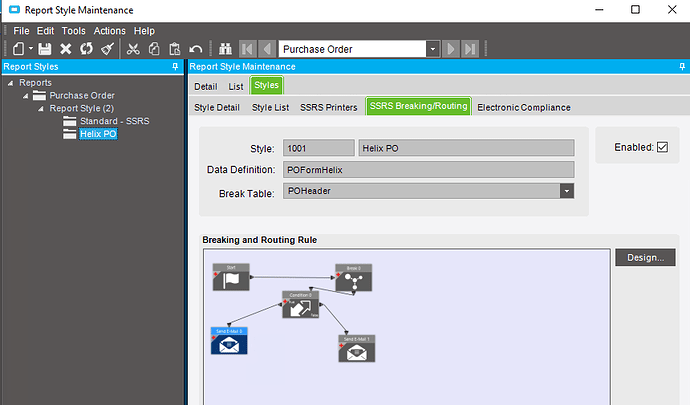Open the Purchase Order navigation dropdown arrow
The height and width of the screenshot is (405, 690).
433,49
